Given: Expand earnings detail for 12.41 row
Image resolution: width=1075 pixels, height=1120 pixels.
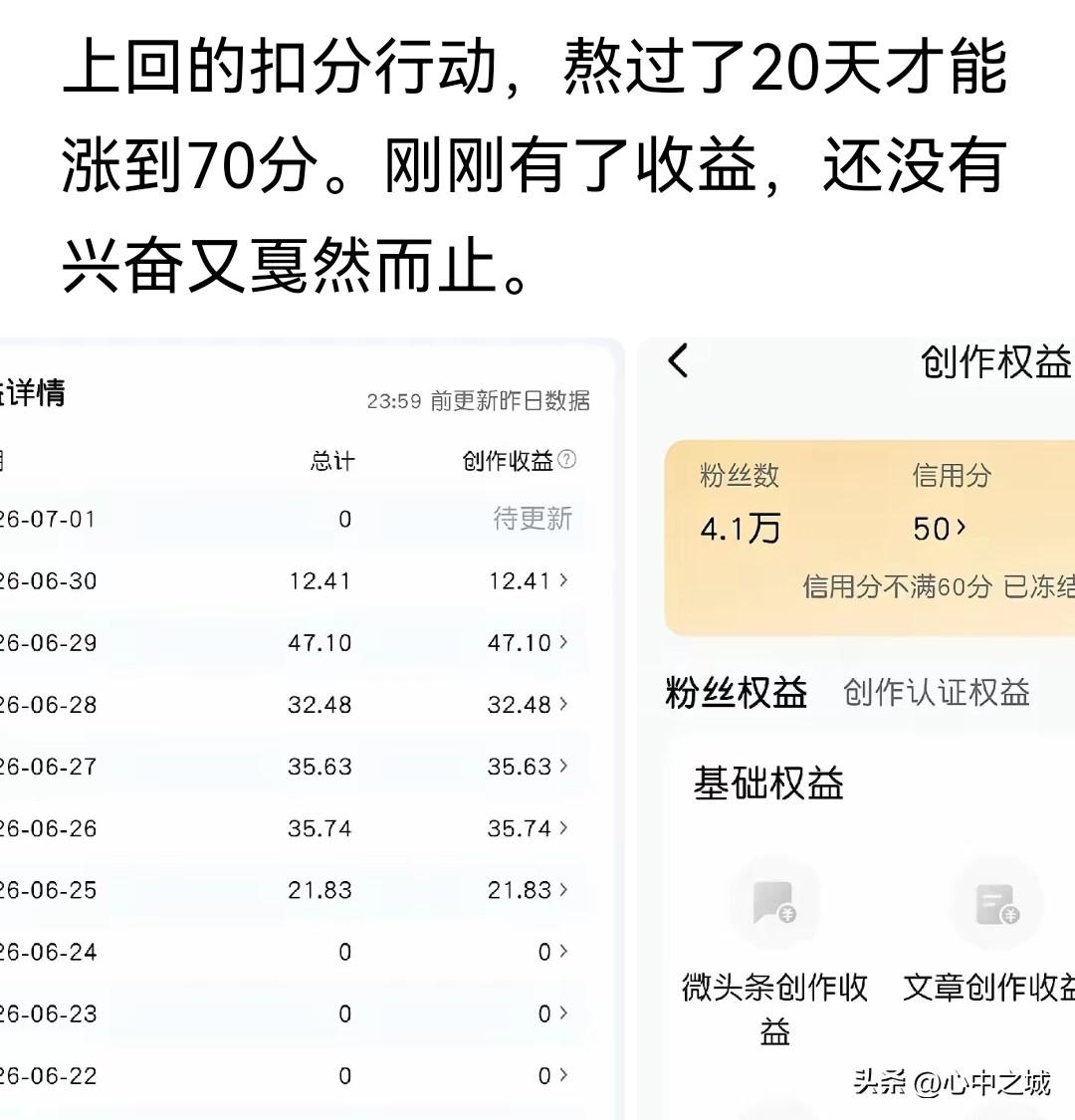Looking at the screenshot, I should pyautogui.click(x=563, y=580).
